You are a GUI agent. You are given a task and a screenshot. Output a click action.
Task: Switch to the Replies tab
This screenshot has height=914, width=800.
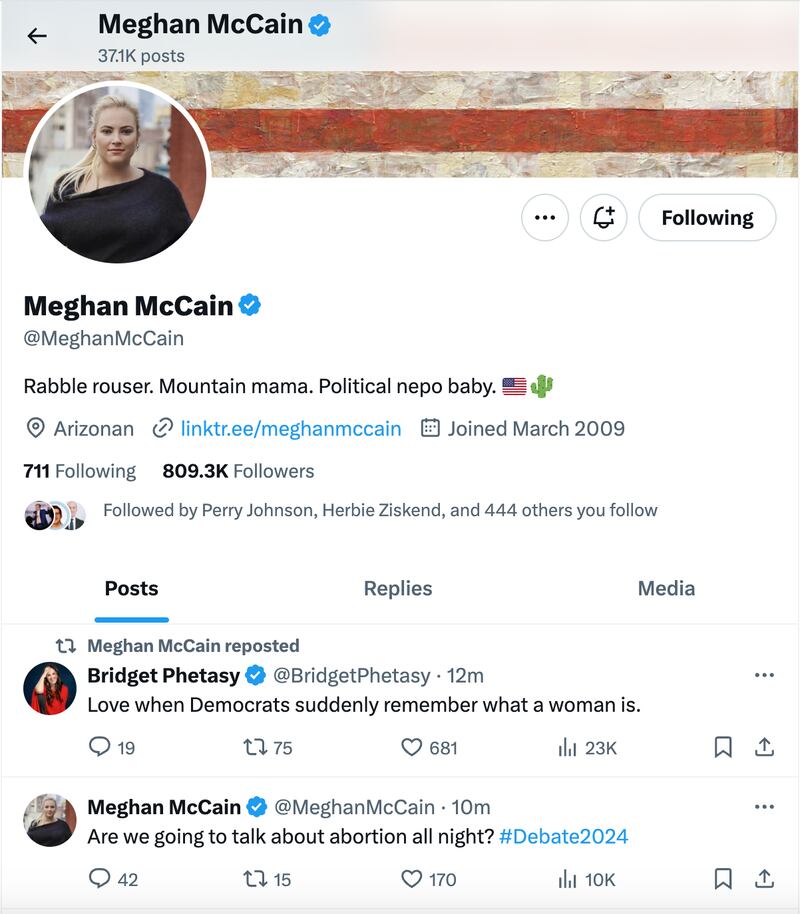click(398, 589)
